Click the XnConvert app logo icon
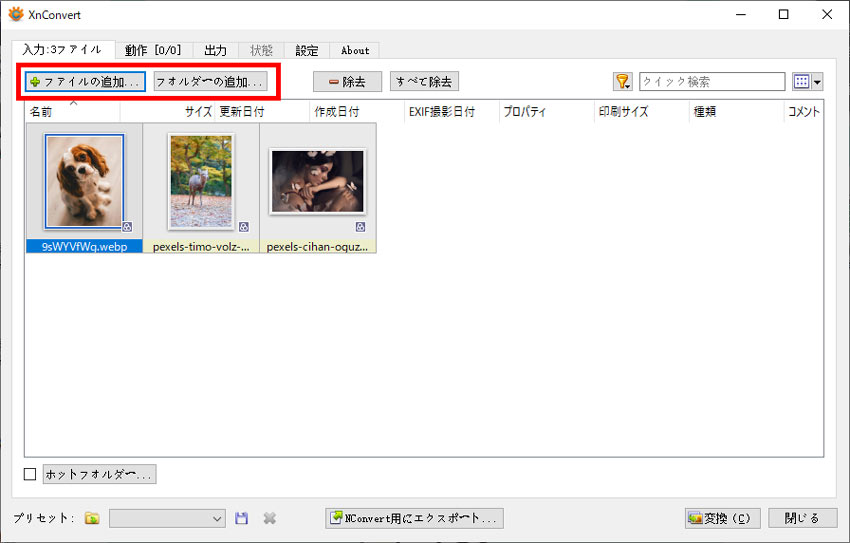850x543 pixels. pos(16,15)
